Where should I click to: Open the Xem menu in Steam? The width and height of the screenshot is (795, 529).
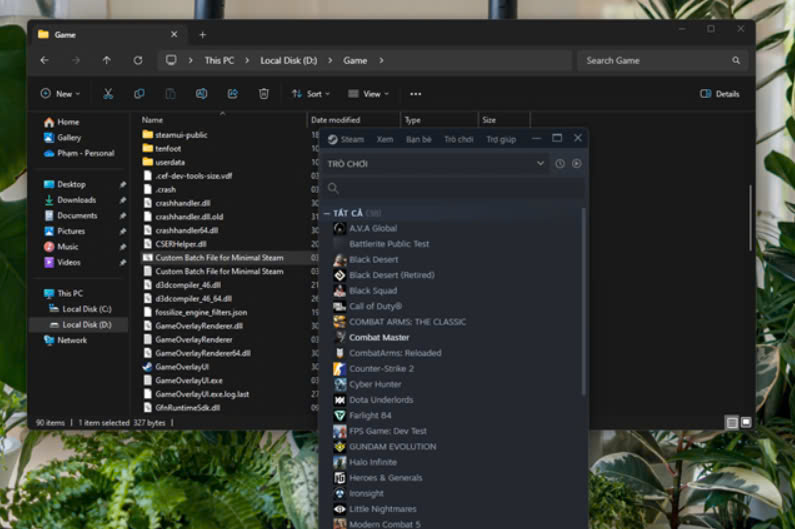[x=385, y=139]
